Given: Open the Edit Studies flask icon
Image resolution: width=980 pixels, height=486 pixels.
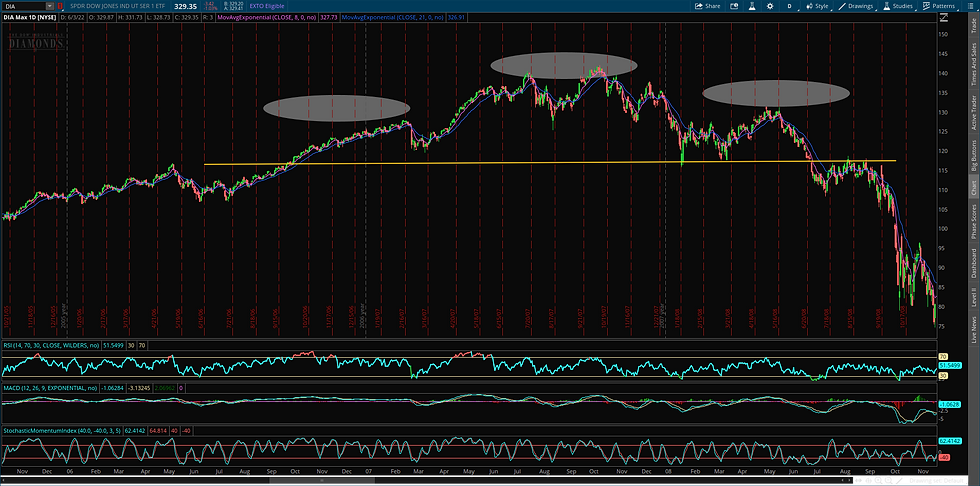Looking at the screenshot, I should [752, 6].
